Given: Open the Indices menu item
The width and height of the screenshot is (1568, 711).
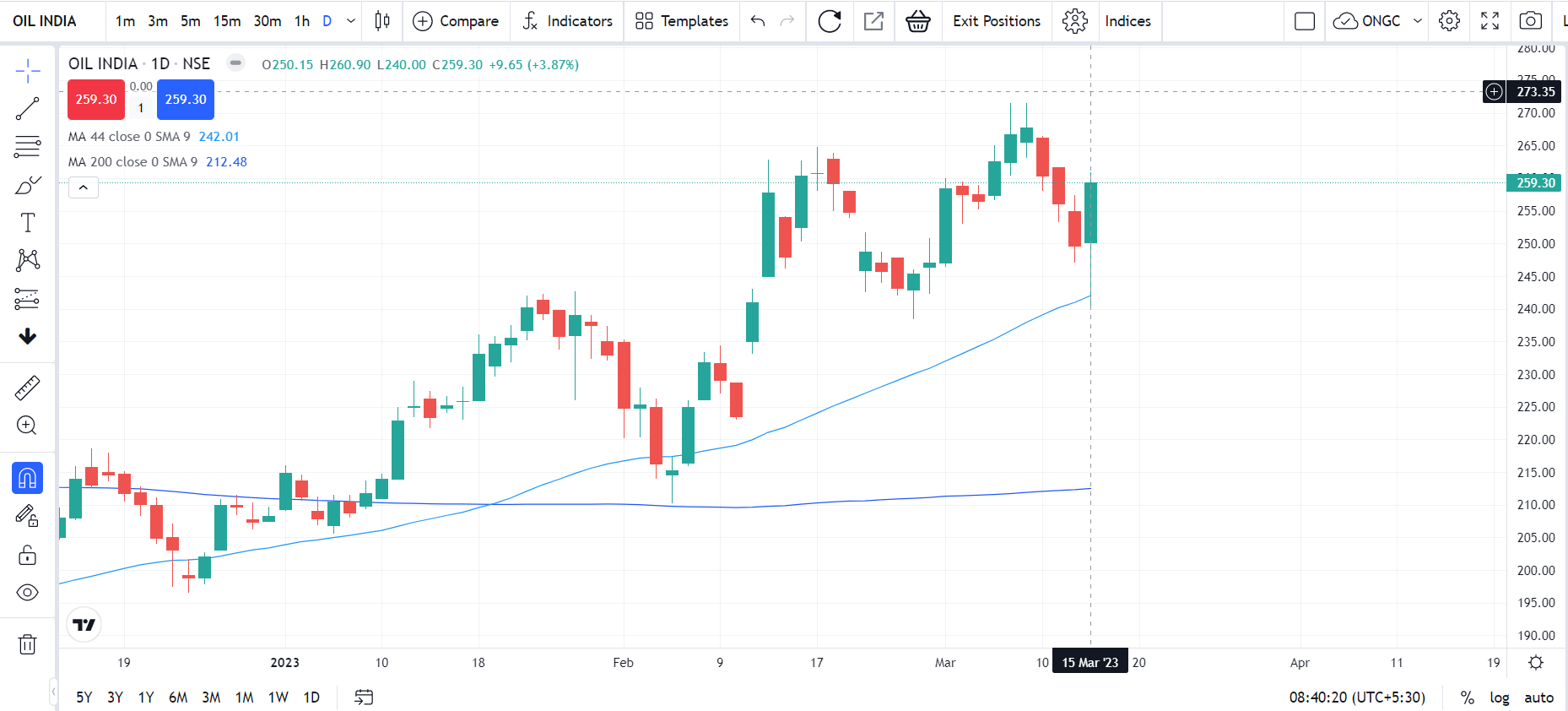Looking at the screenshot, I should tap(1128, 21).
